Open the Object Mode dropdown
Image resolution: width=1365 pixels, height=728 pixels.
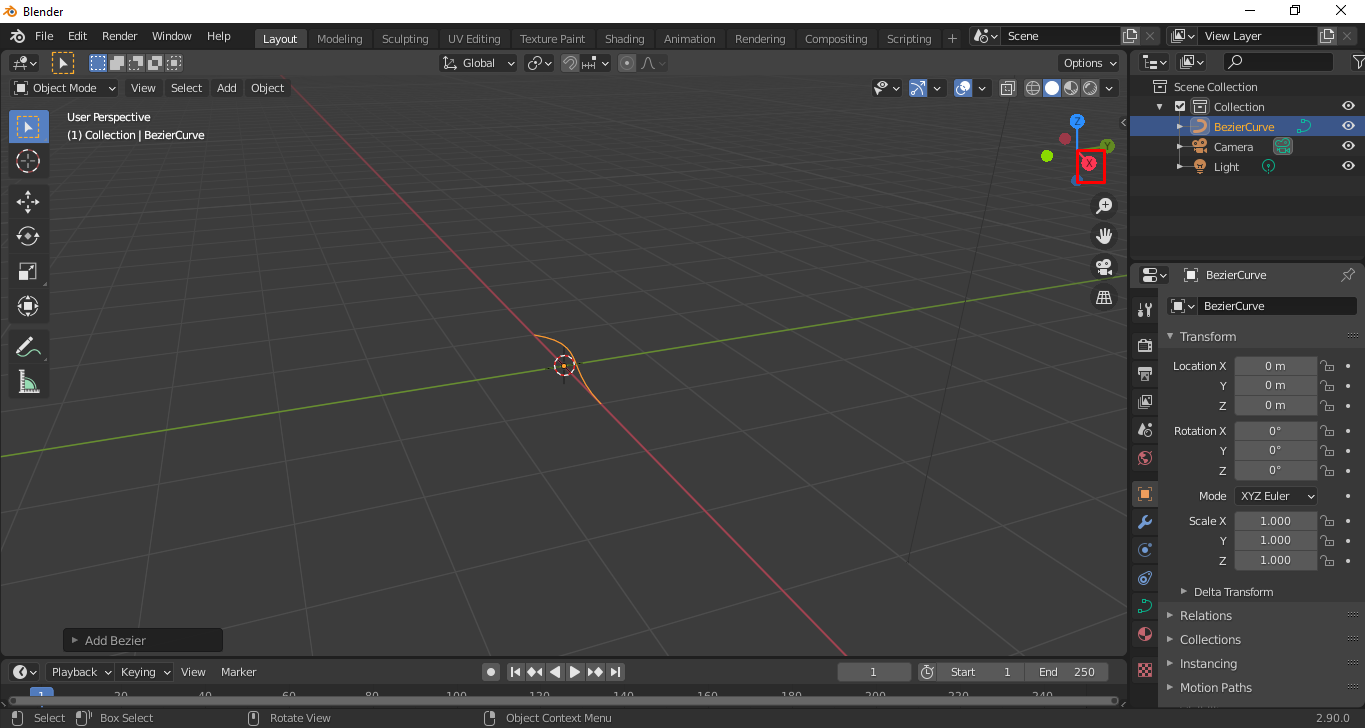[63, 88]
